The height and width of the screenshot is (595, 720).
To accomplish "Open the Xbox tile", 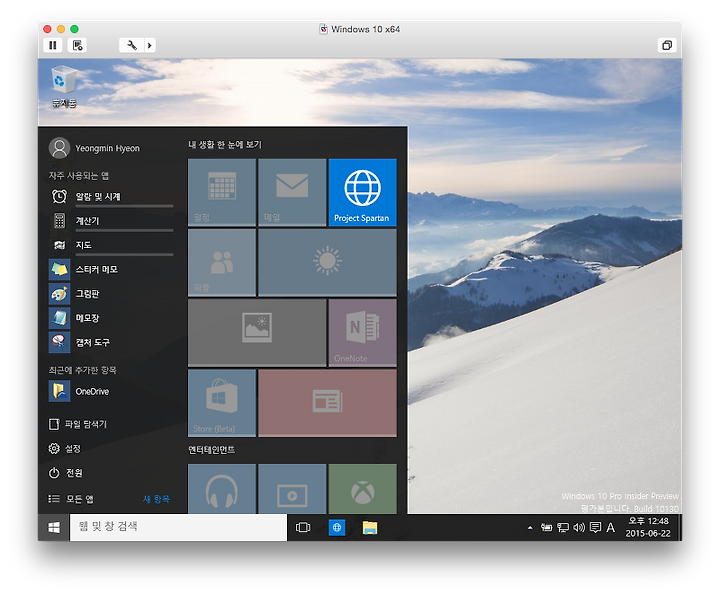I will pos(362,489).
